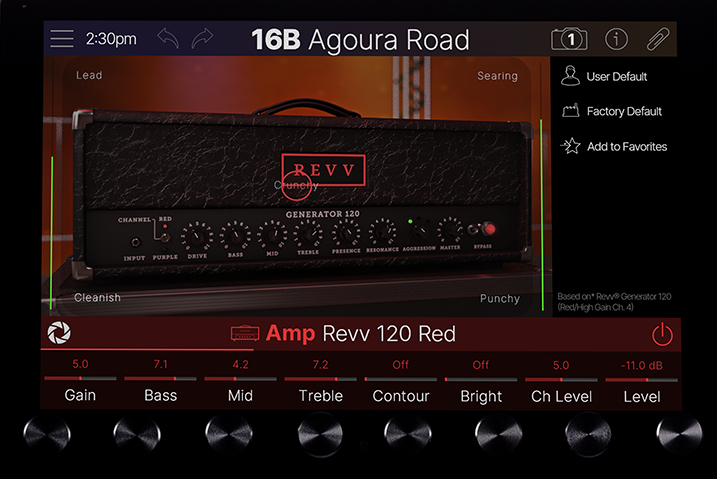
Task: Select the Cleanish corner of the tone pad
Action: (x=97, y=298)
